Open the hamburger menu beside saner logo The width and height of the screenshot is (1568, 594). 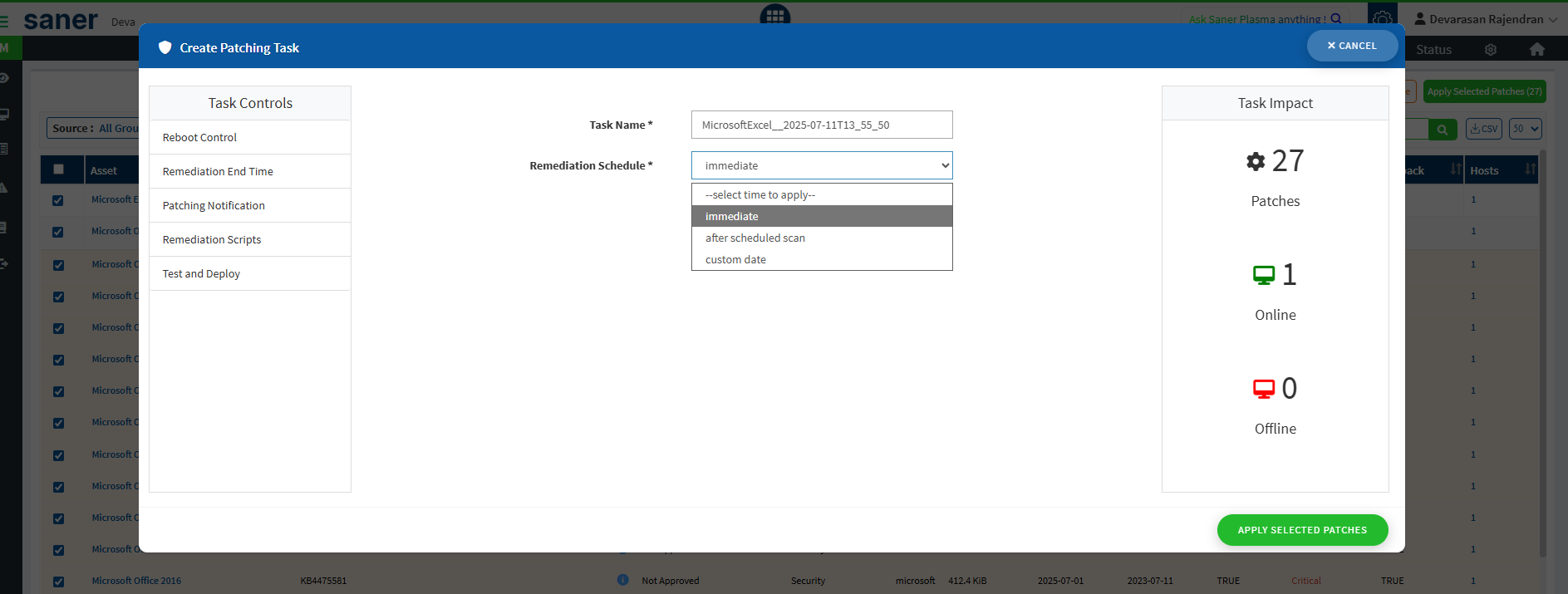[x=4, y=21]
